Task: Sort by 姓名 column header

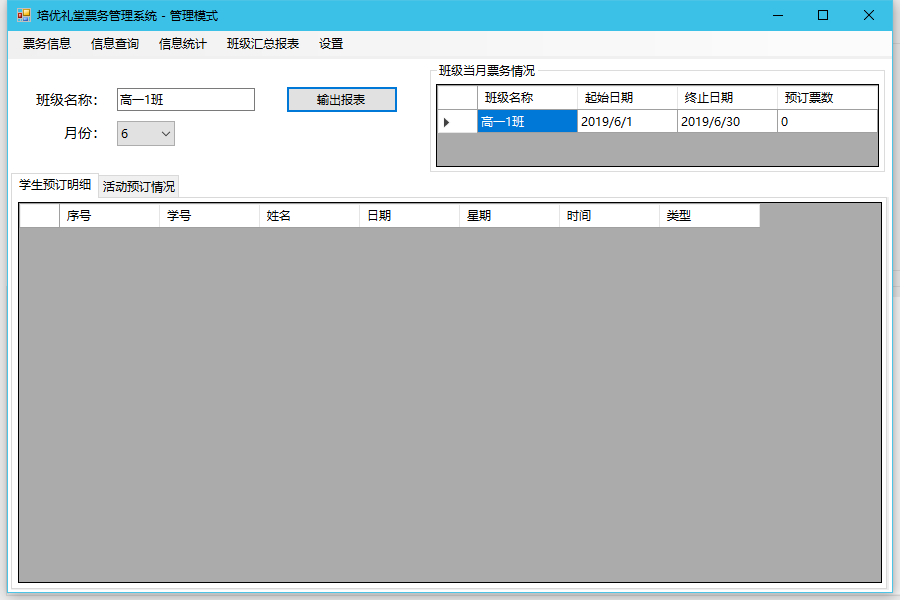Action: 309,216
